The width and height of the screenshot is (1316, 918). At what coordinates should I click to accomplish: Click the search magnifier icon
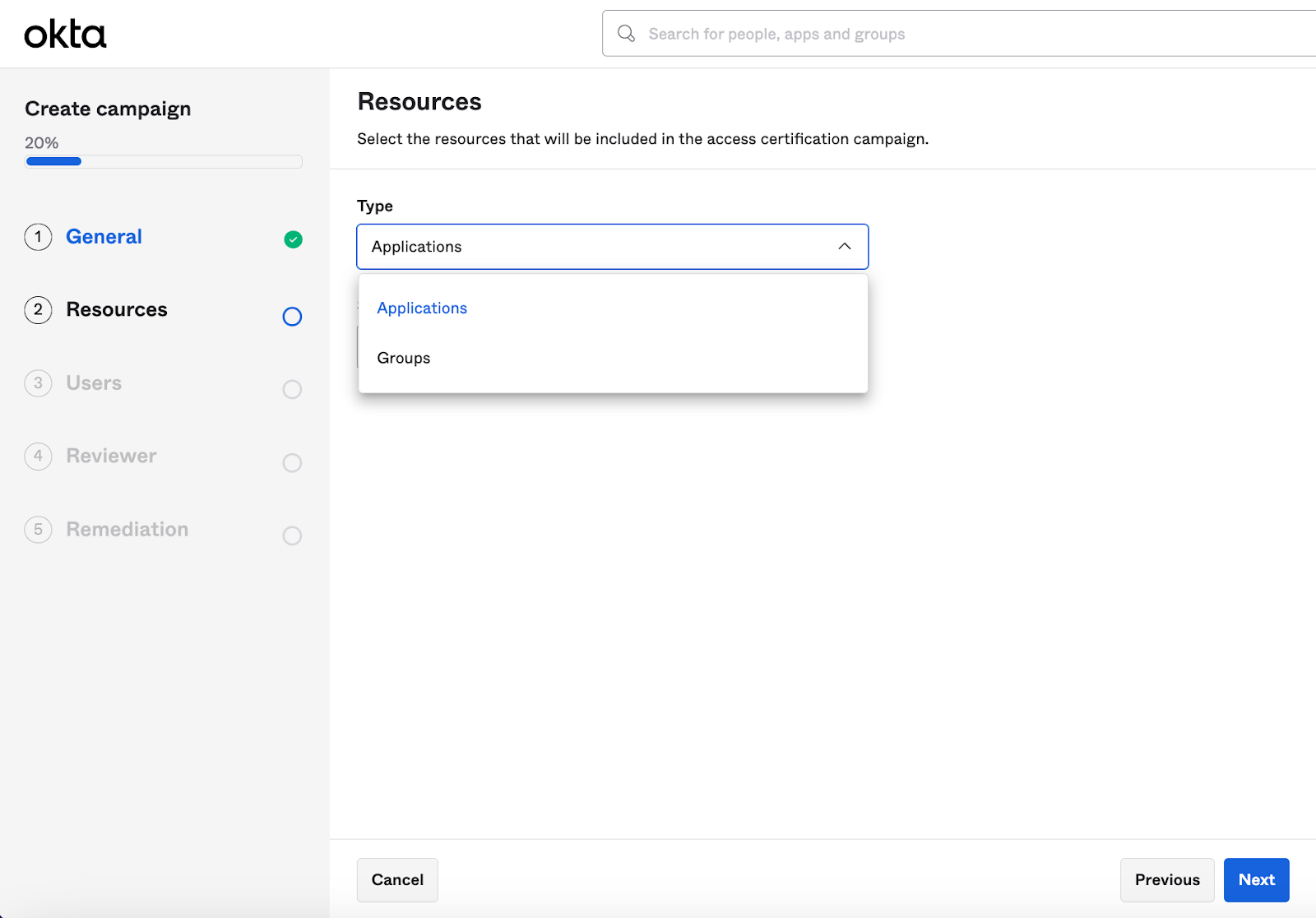(x=626, y=33)
